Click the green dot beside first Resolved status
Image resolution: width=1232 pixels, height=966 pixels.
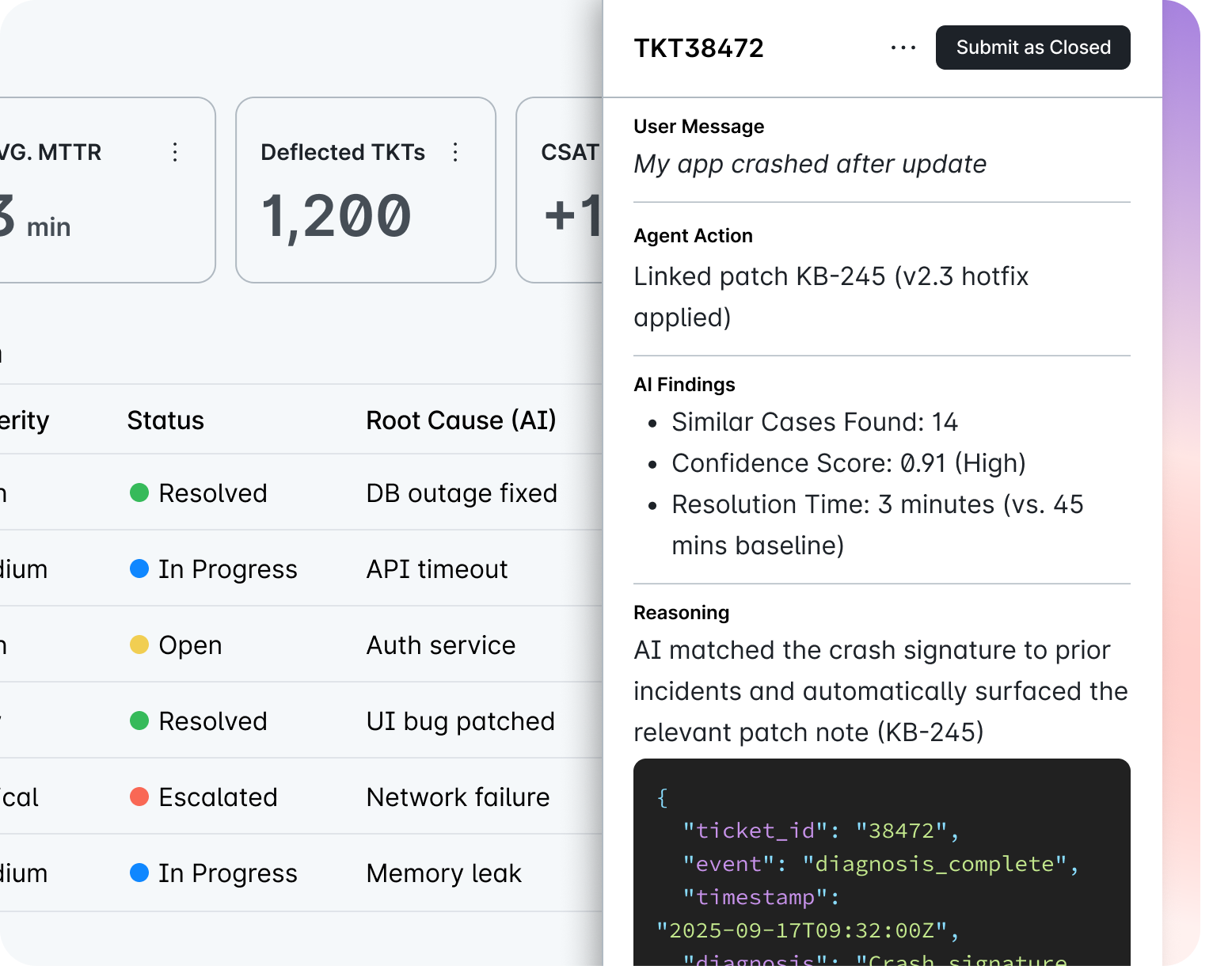139,493
